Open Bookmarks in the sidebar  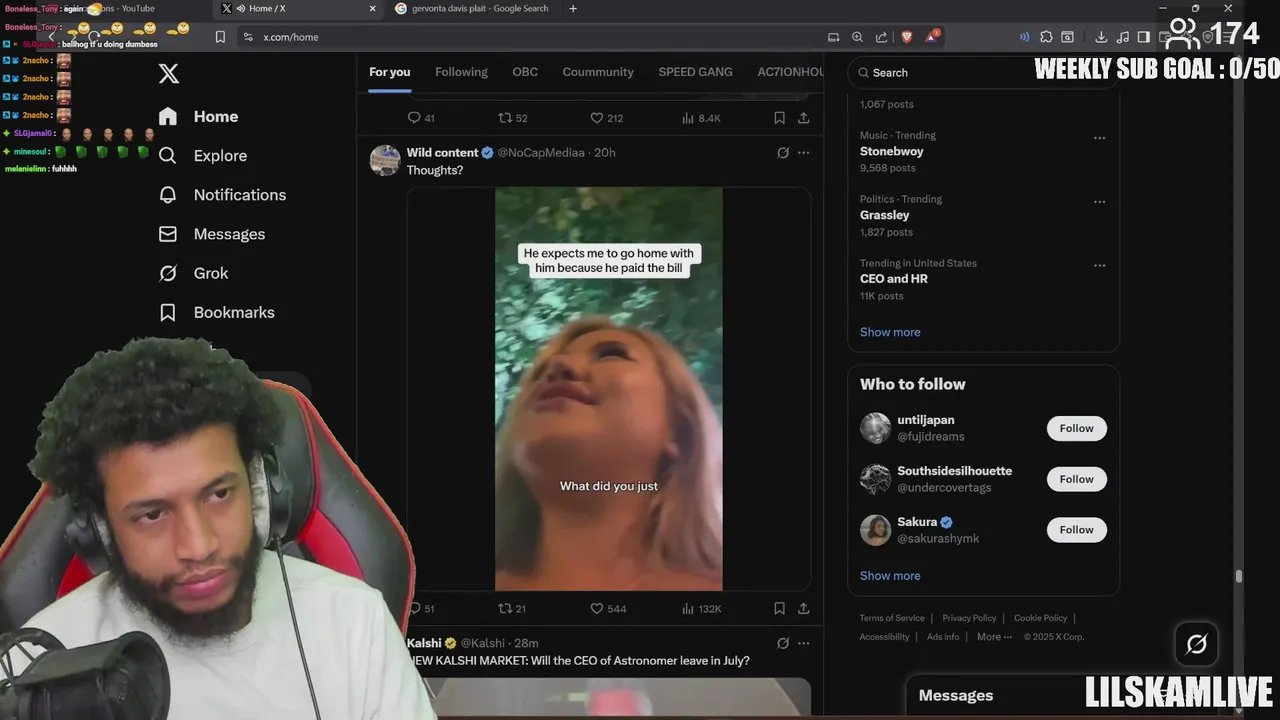click(x=217, y=312)
